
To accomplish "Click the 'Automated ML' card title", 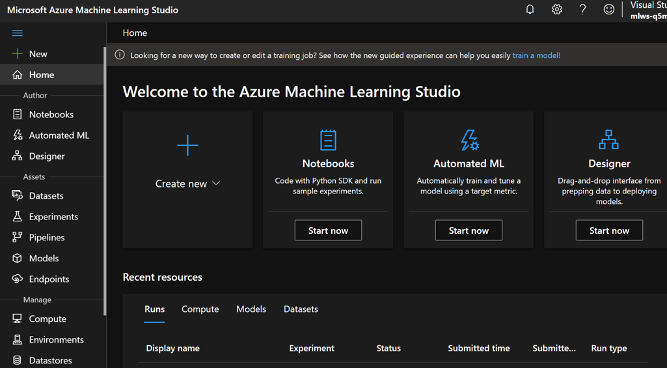I will pos(469,163).
